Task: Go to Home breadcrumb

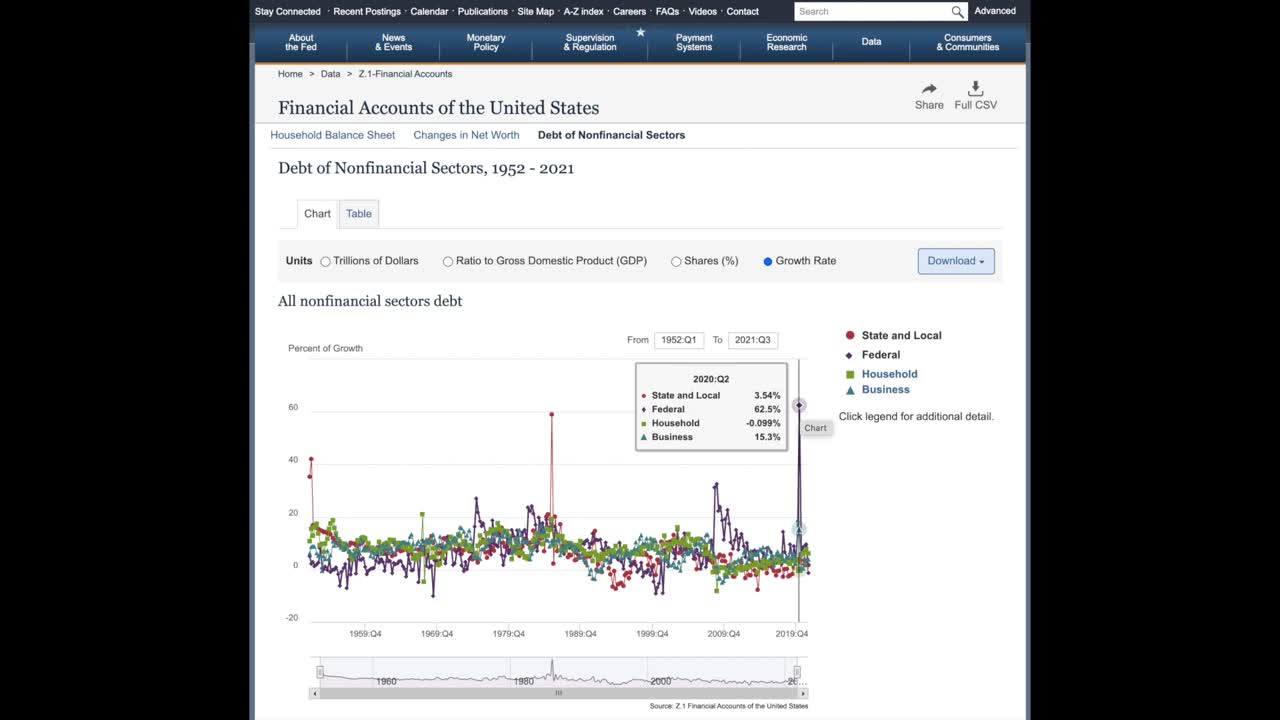Action: (x=290, y=74)
